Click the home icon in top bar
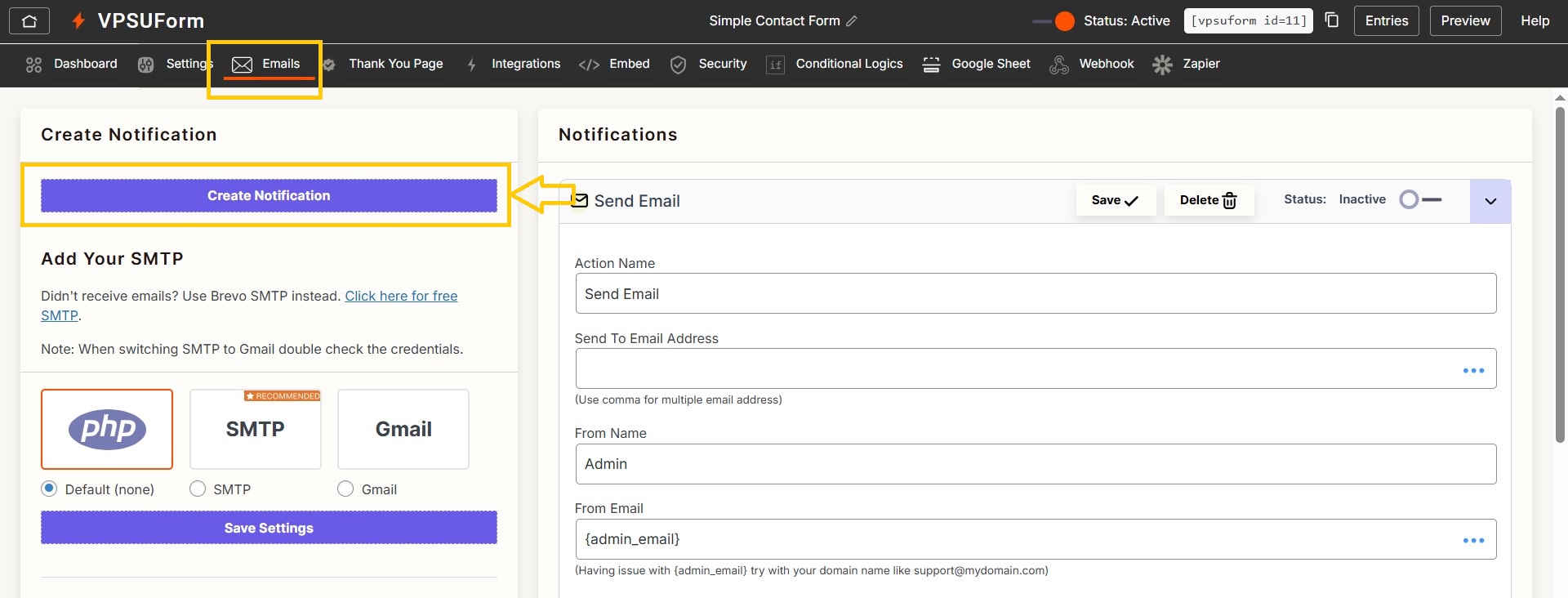1568x598 pixels. point(29,21)
